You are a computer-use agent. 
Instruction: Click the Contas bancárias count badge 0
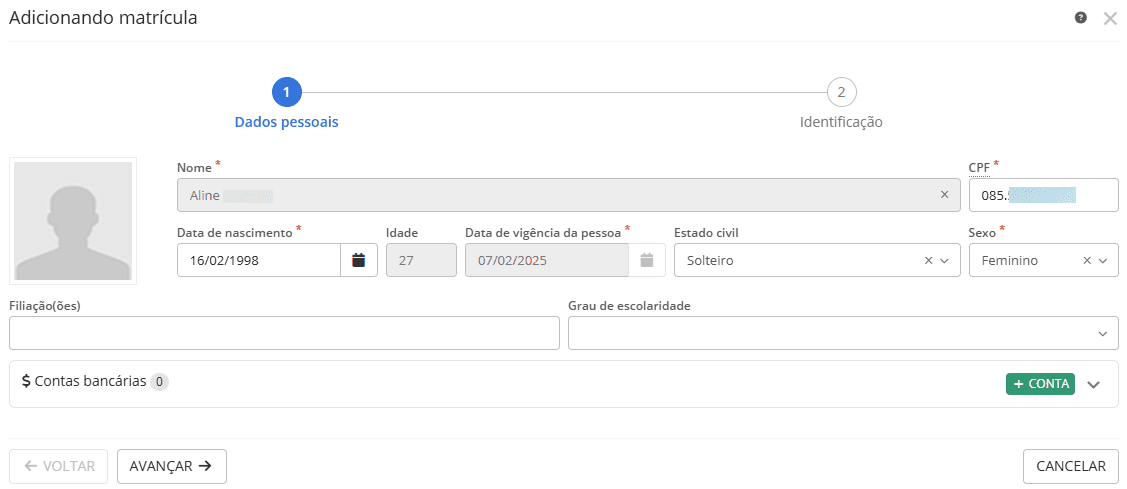pos(160,382)
